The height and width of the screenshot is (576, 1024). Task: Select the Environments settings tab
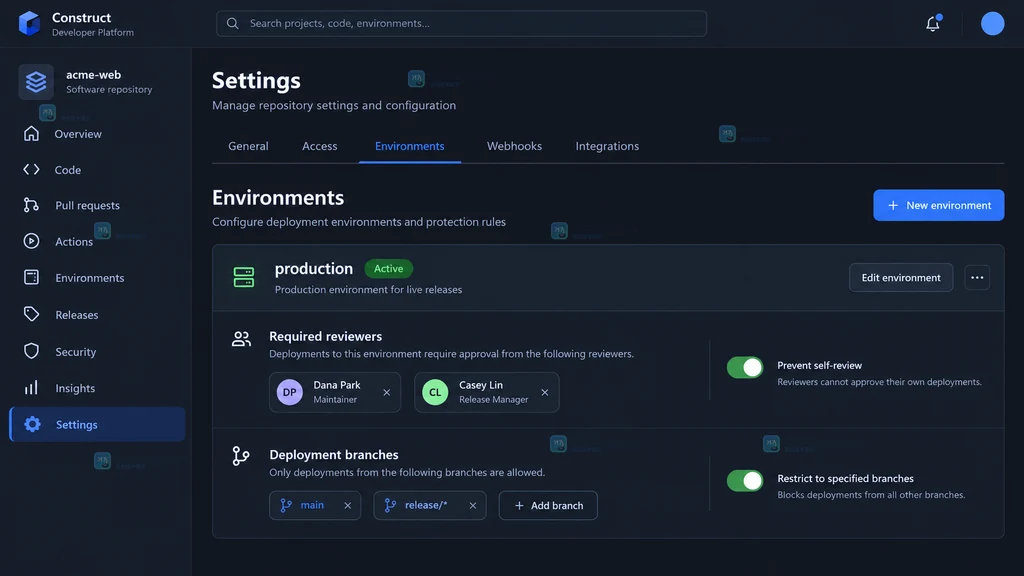409,146
